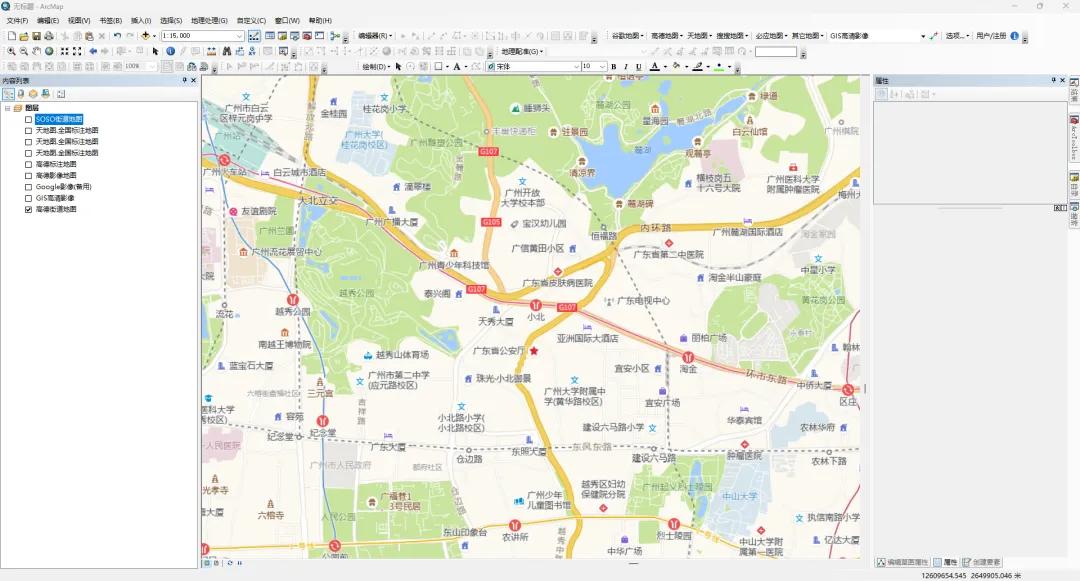The width and height of the screenshot is (1080, 581).
Task: Click the font color A swatch
Action: coord(655,67)
